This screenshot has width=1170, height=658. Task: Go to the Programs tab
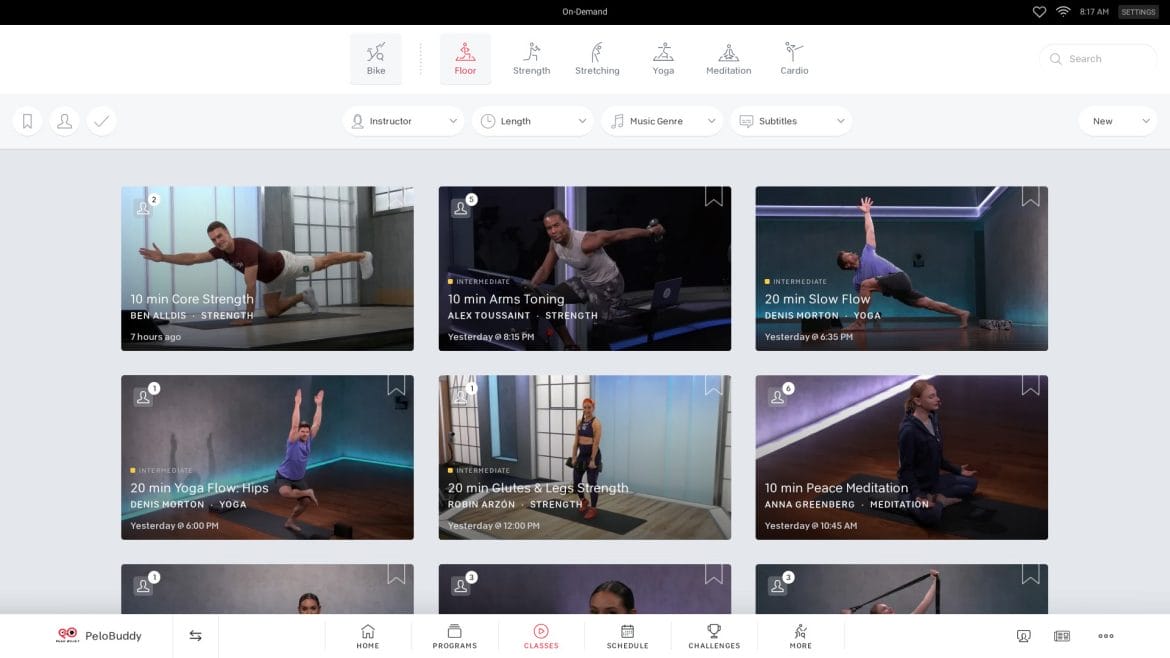coord(454,636)
